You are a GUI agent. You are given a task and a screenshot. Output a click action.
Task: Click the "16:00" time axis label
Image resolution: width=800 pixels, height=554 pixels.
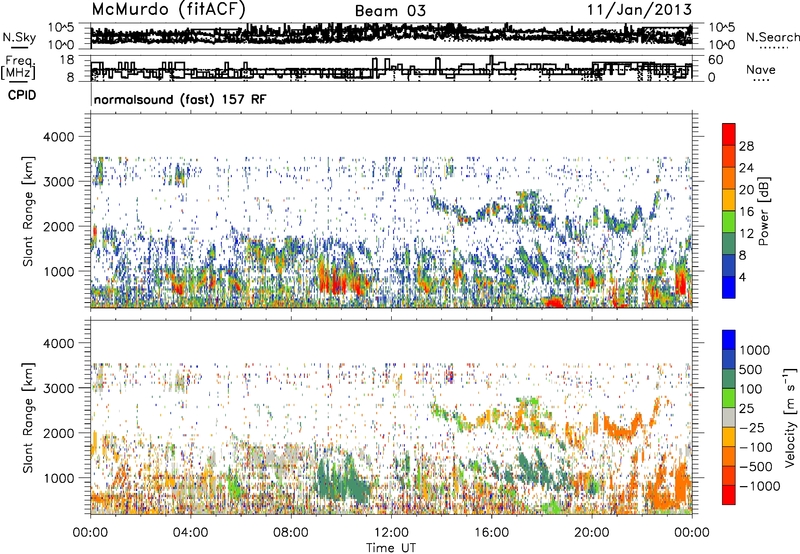coord(491,533)
